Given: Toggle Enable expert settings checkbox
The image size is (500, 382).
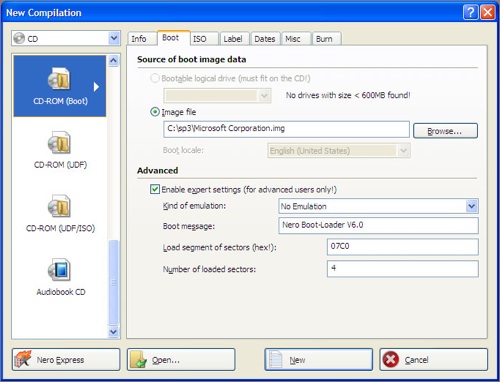Looking at the screenshot, I should (155, 189).
